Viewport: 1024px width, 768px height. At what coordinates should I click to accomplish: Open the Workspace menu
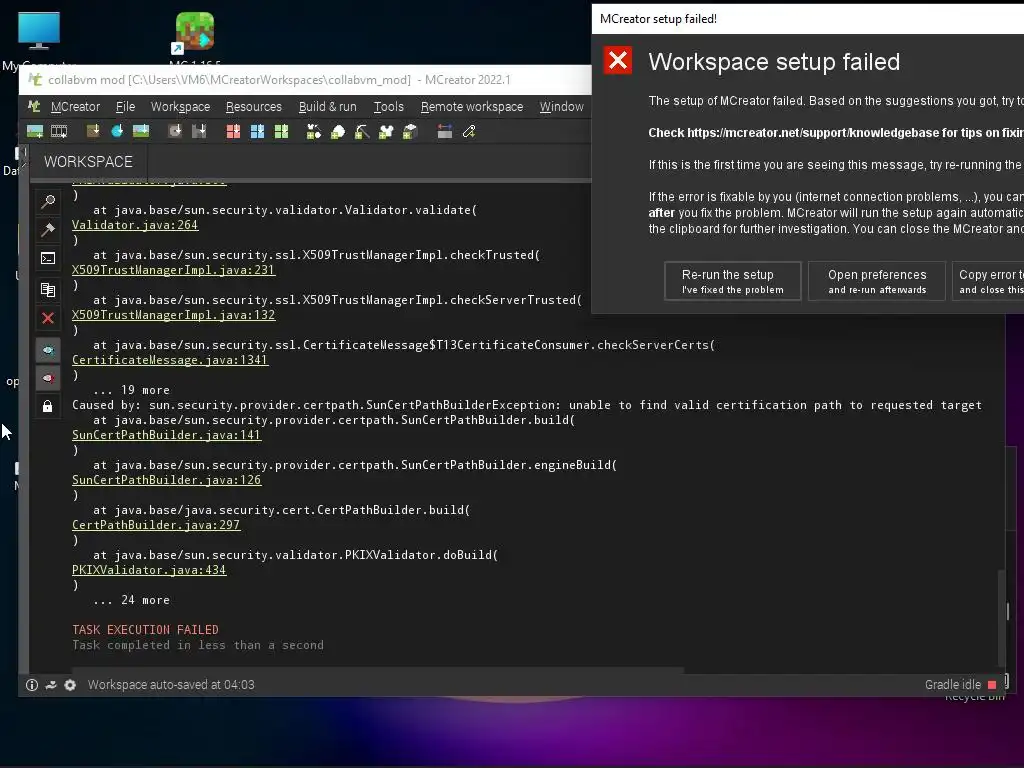(x=180, y=106)
